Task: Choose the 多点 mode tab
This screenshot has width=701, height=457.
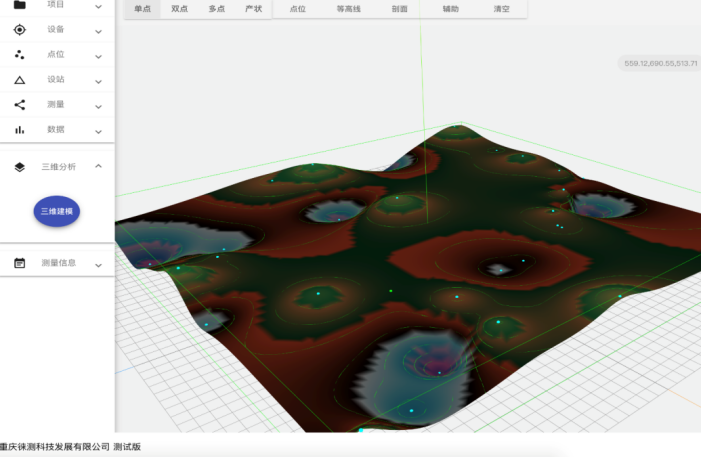Action: pyautogui.click(x=217, y=8)
